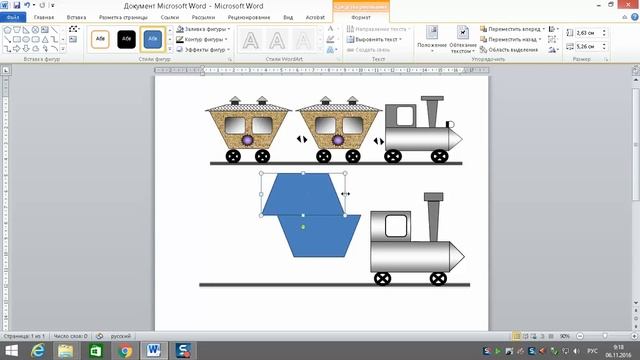Launch Internet Explorer from the taskbar
Image resolution: width=640 pixels, height=360 pixels.
coord(38,351)
